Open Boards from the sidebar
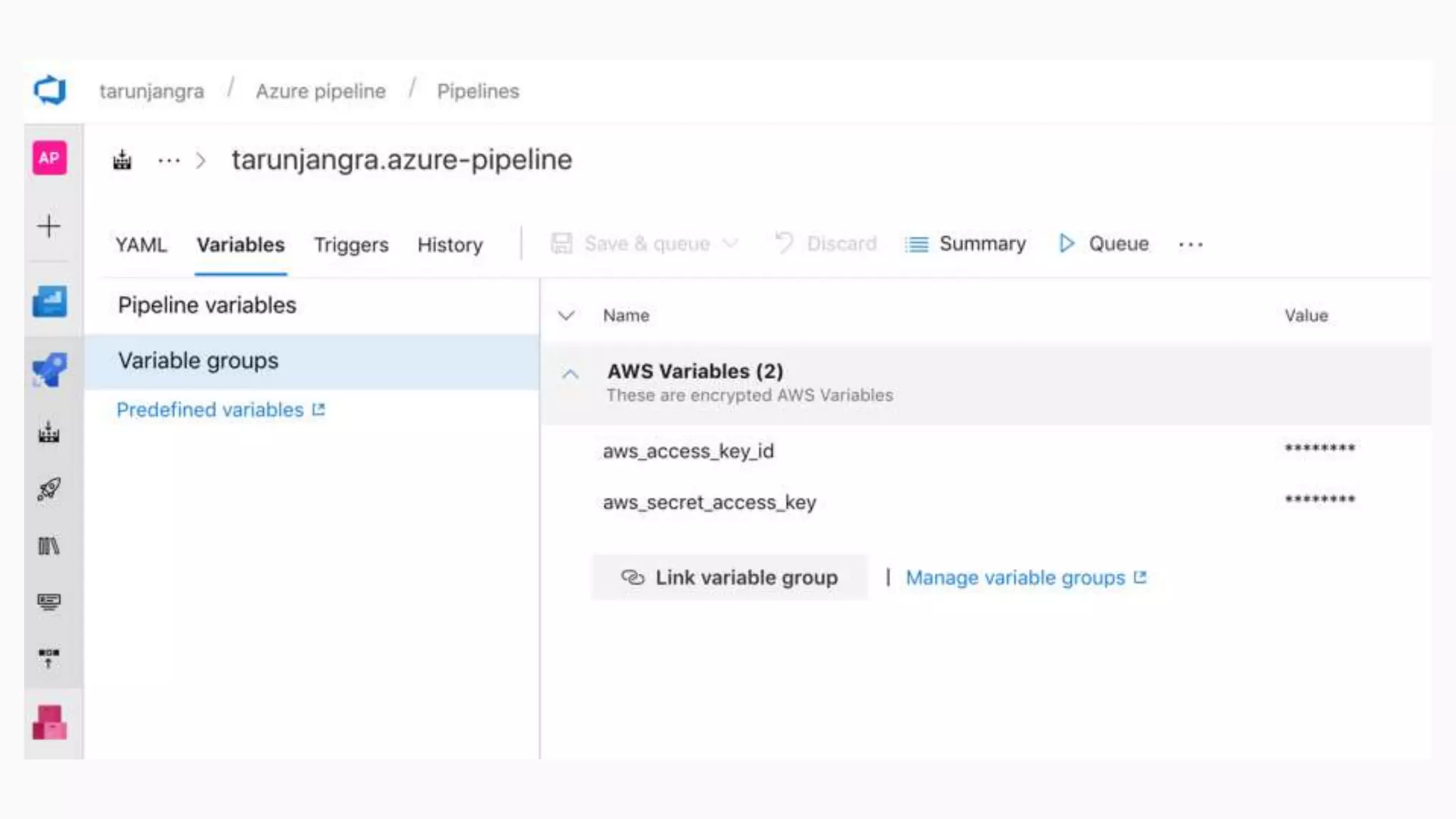Screen dimensions: 1456x819 [x=49, y=301]
